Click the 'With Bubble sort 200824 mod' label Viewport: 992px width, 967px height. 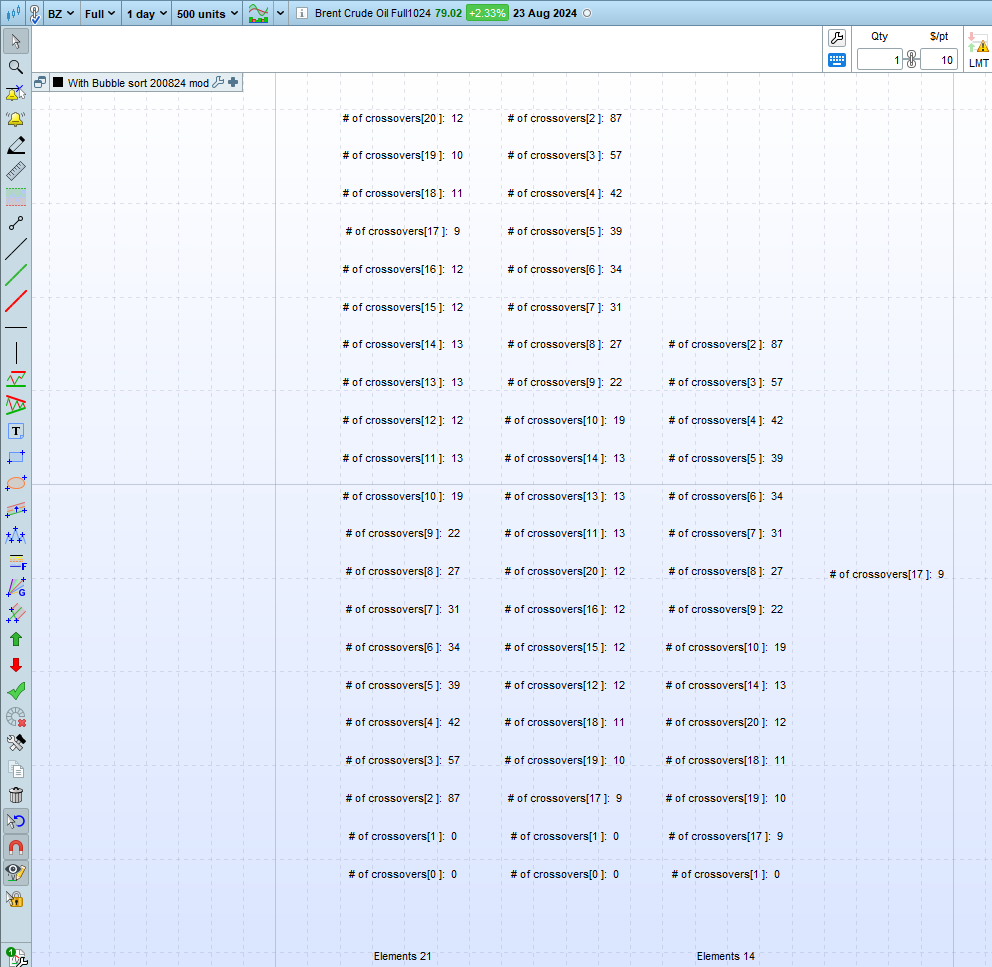(138, 83)
